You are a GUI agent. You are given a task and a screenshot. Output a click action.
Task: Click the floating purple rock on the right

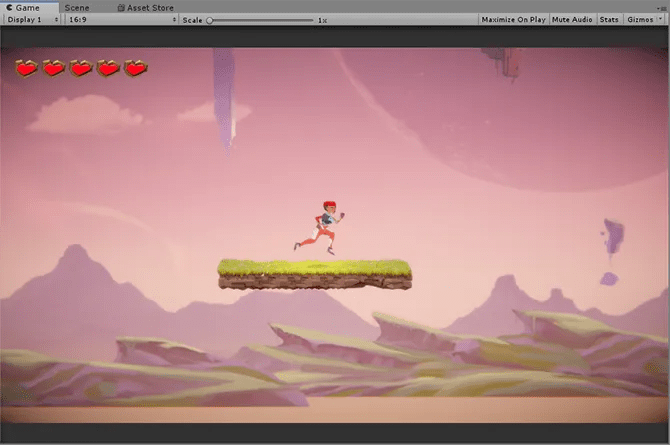point(613,237)
